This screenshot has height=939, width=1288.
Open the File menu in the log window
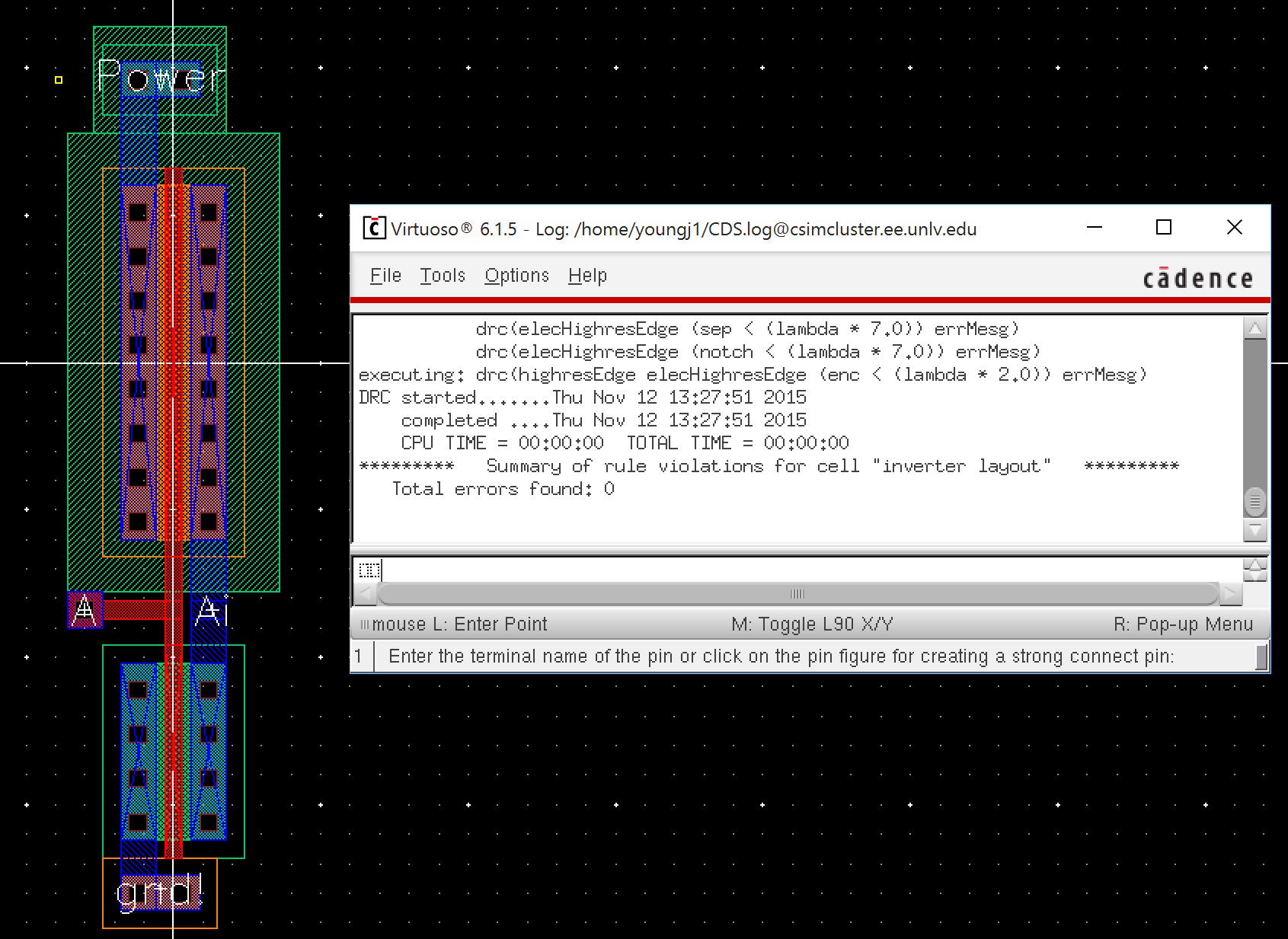tap(385, 275)
